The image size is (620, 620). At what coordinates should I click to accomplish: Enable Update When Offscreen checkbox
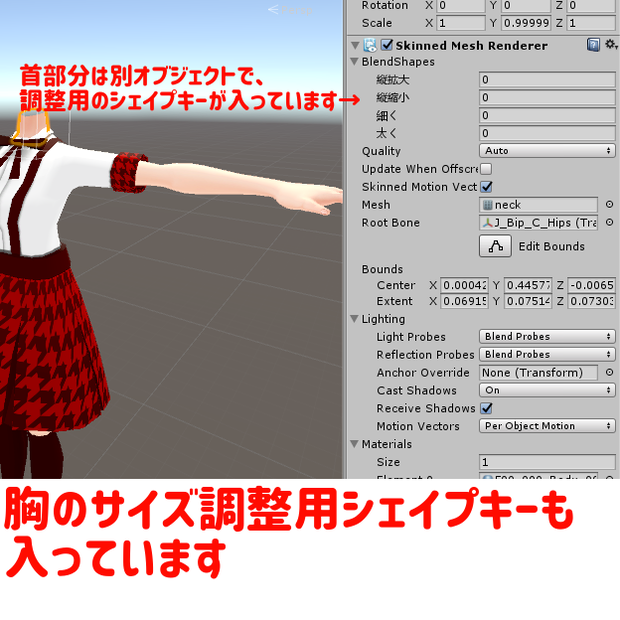[x=486, y=169]
